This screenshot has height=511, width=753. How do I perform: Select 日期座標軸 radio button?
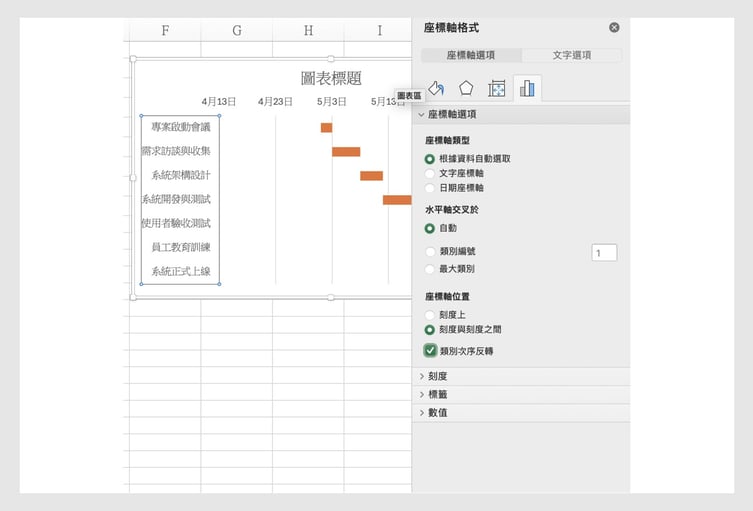430,188
